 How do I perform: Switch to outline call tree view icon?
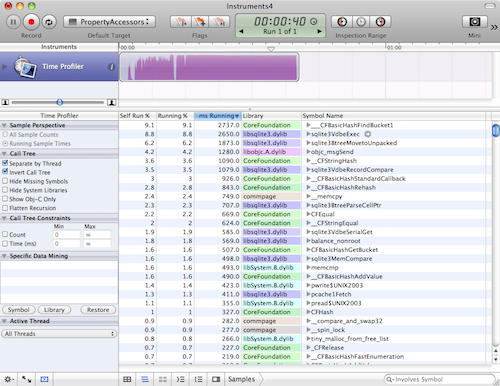click(145, 379)
